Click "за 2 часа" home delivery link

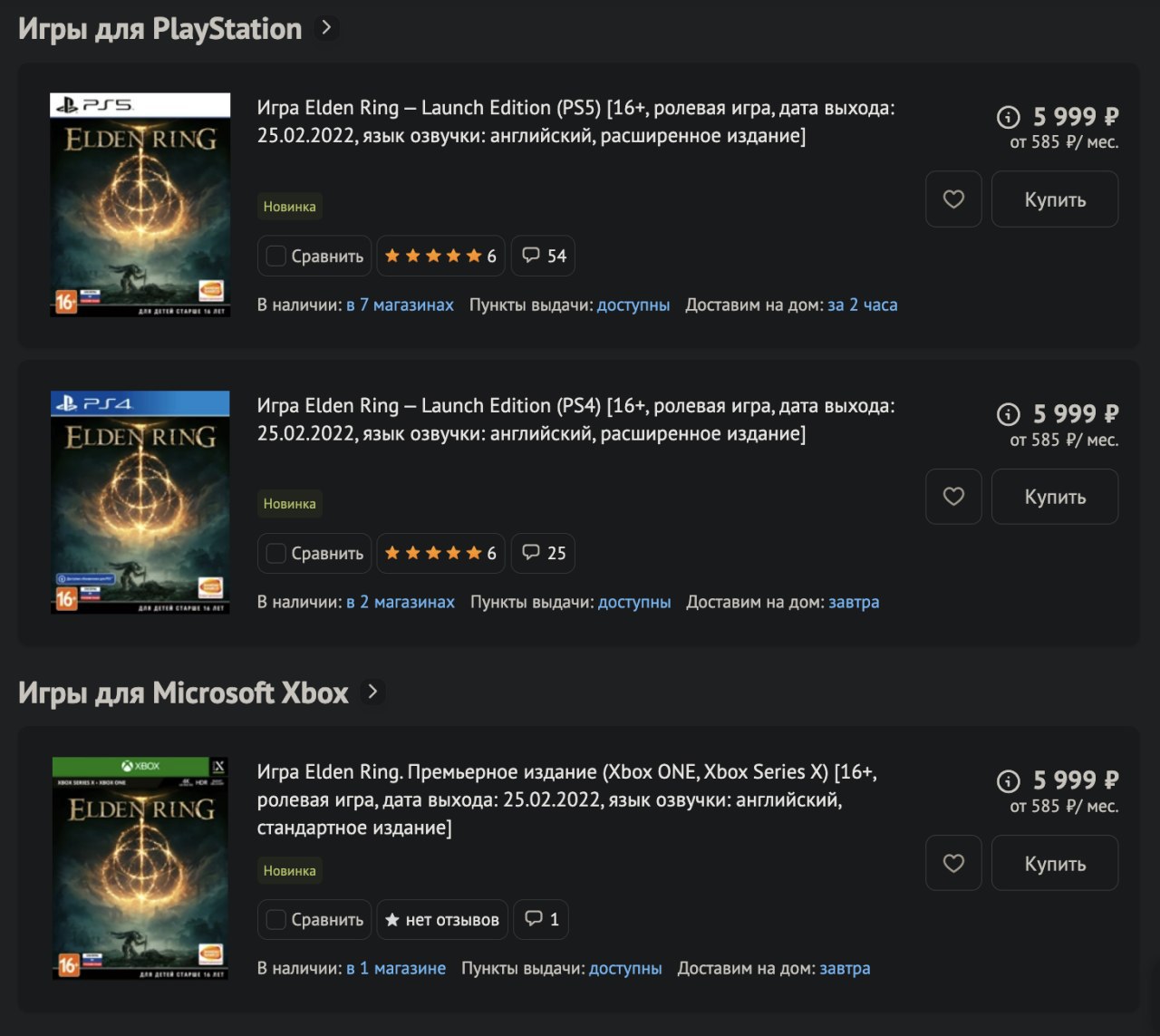[862, 305]
